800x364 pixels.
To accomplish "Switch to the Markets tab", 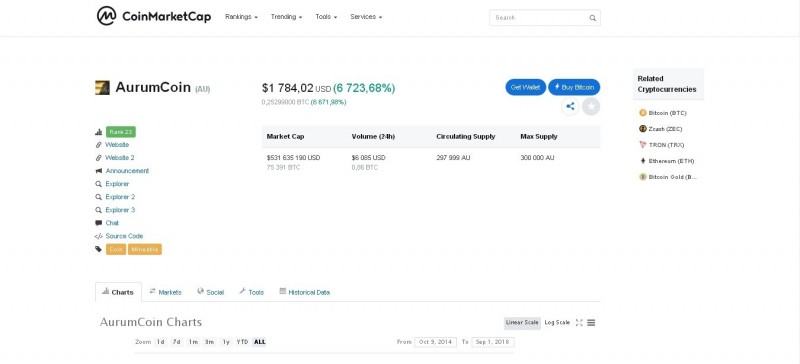I will [x=165, y=292].
